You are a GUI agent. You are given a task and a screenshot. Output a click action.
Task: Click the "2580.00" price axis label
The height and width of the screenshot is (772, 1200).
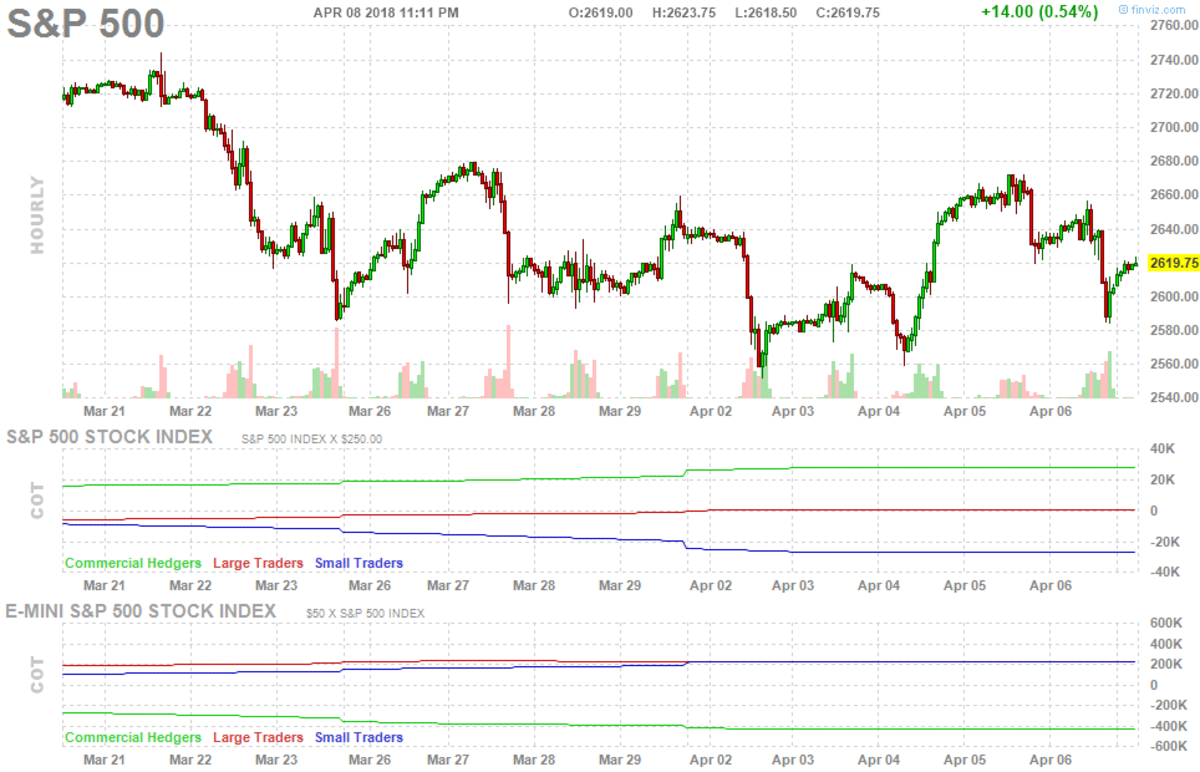pos(1176,331)
